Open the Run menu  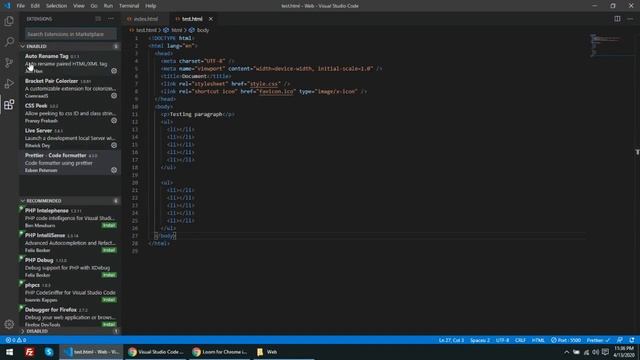(x=108, y=6)
